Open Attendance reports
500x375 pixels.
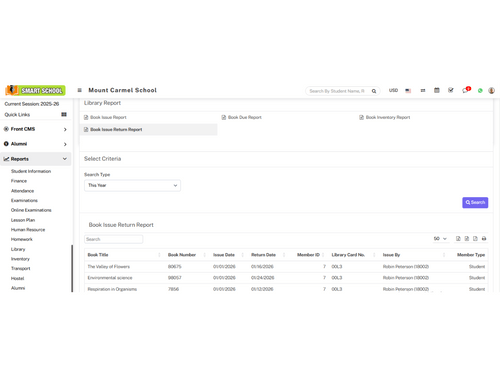(x=22, y=191)
